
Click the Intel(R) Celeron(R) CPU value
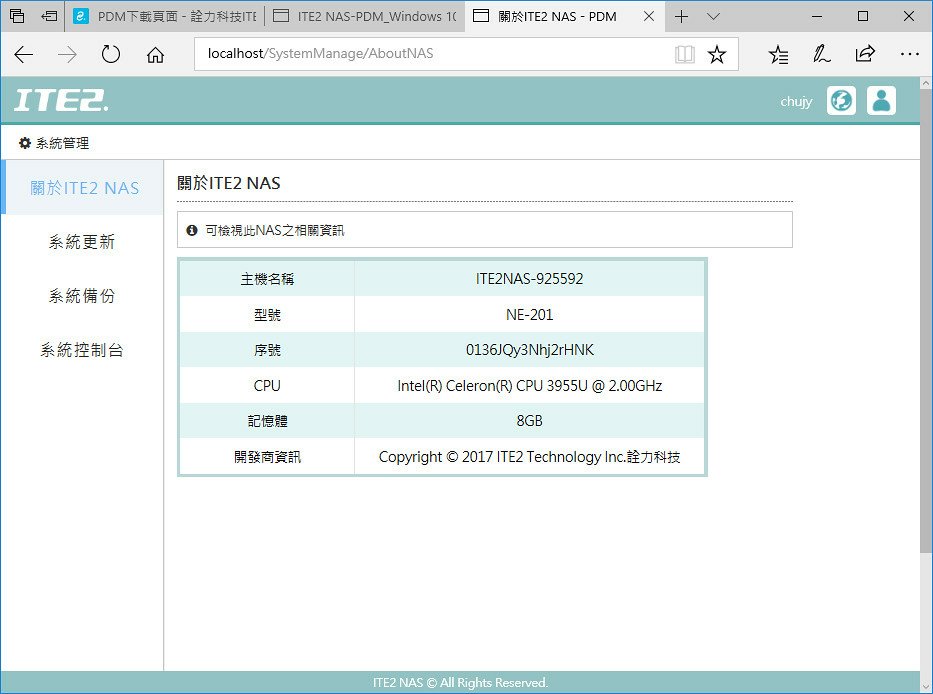tap(530, 386)
